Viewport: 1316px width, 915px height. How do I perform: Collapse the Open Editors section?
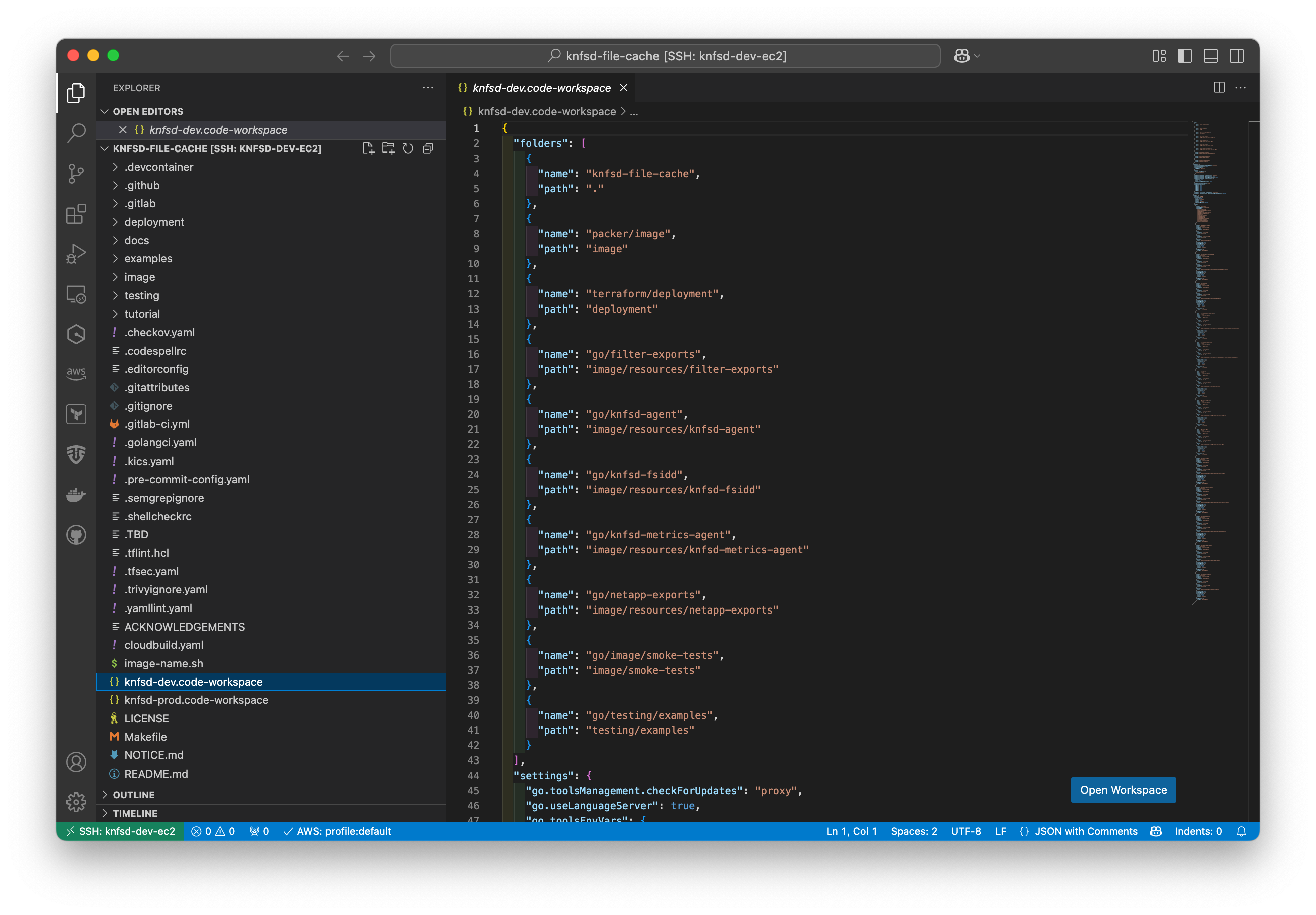272,111
